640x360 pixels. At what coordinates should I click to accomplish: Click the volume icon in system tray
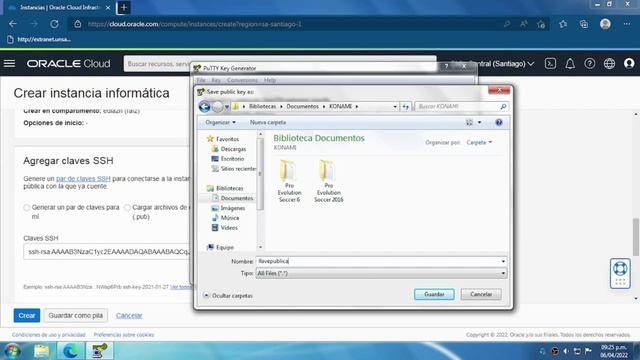point(566,351)
